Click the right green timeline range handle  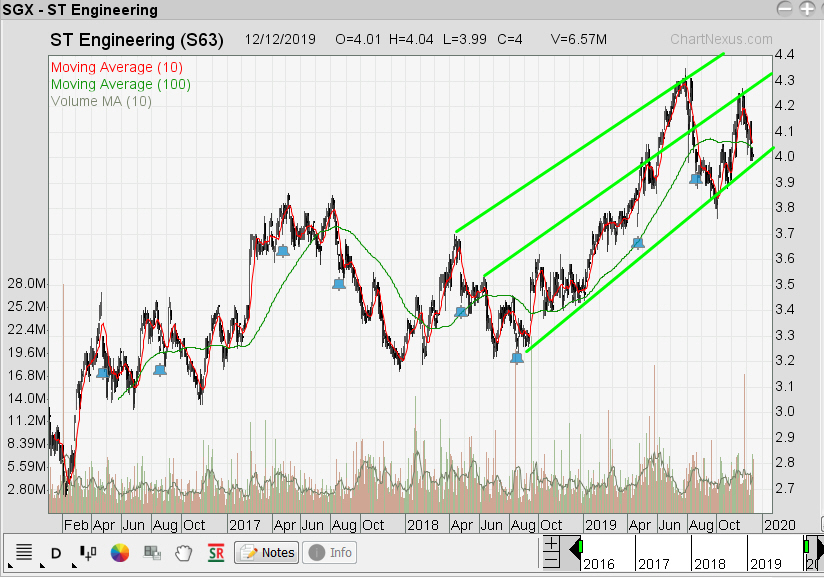click(807, 546)
